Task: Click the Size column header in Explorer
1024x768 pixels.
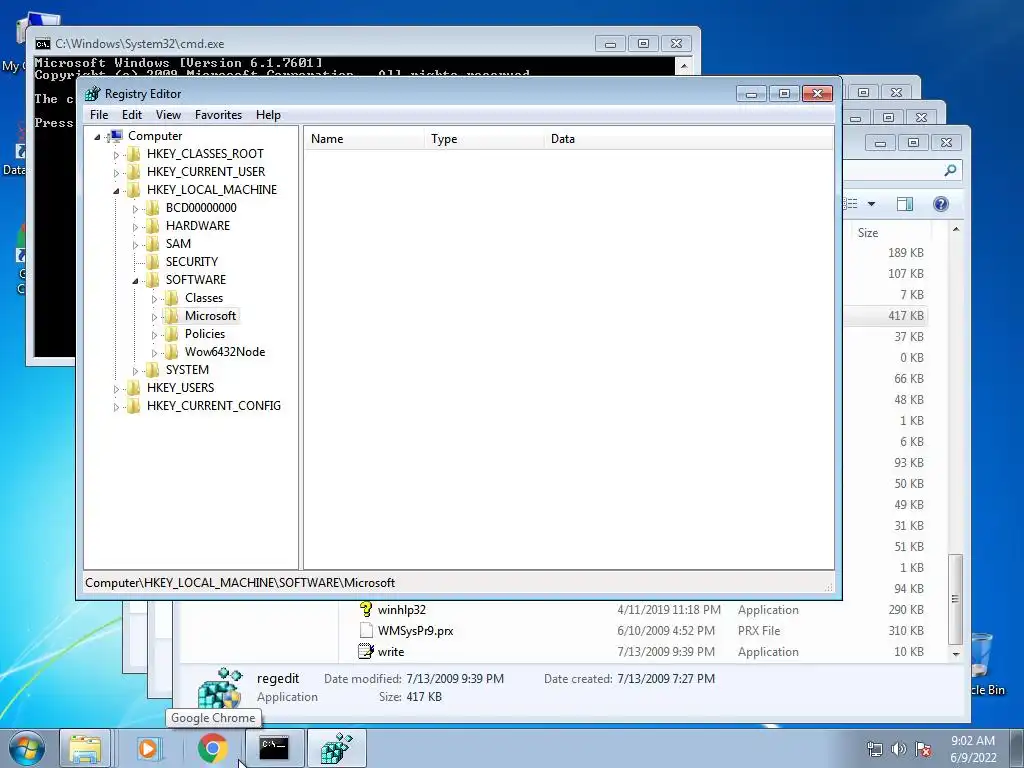Action: (889, 232)
